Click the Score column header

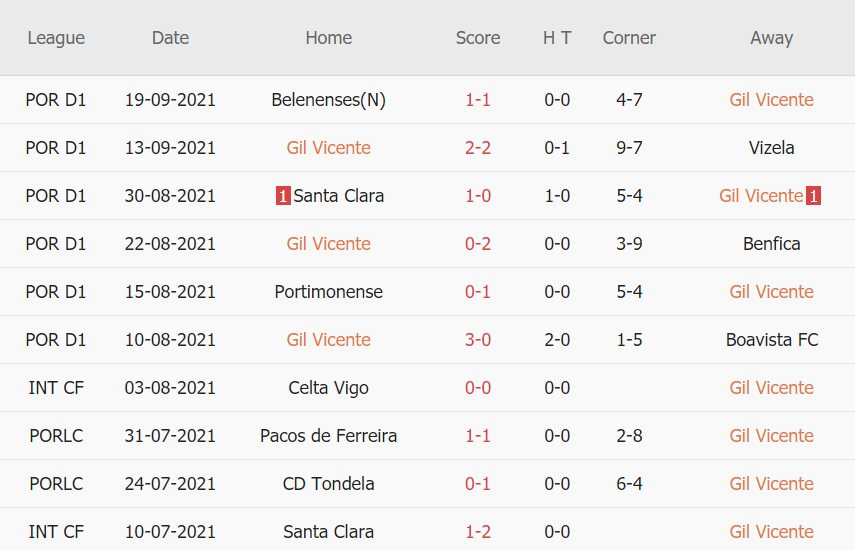click(478, 38)
